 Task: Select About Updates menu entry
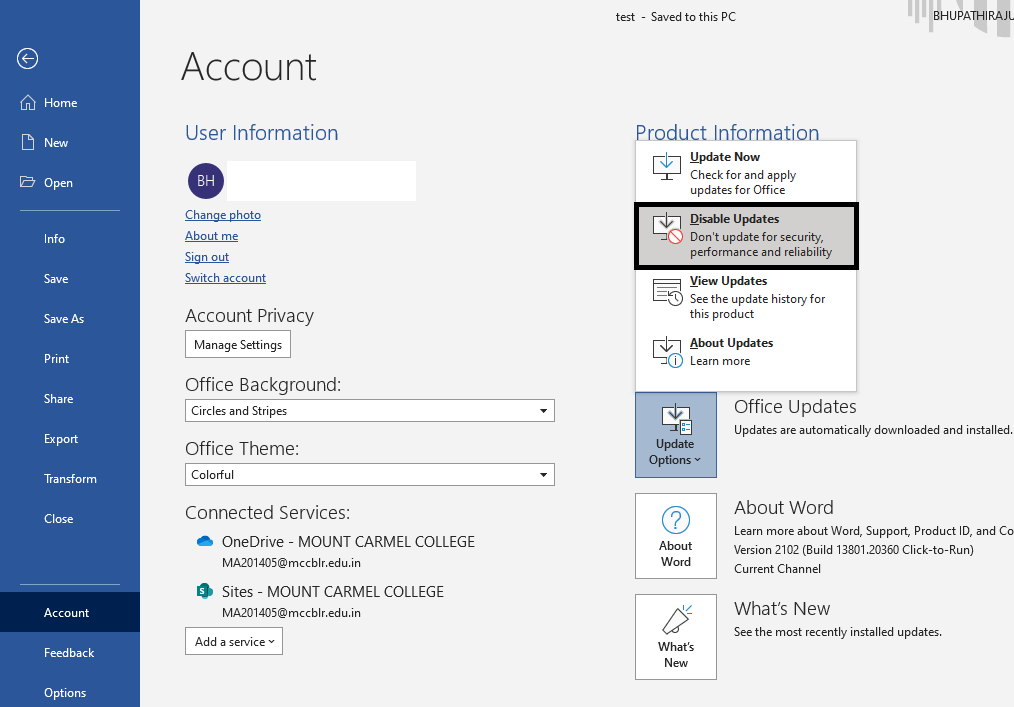tap(746, 352)
